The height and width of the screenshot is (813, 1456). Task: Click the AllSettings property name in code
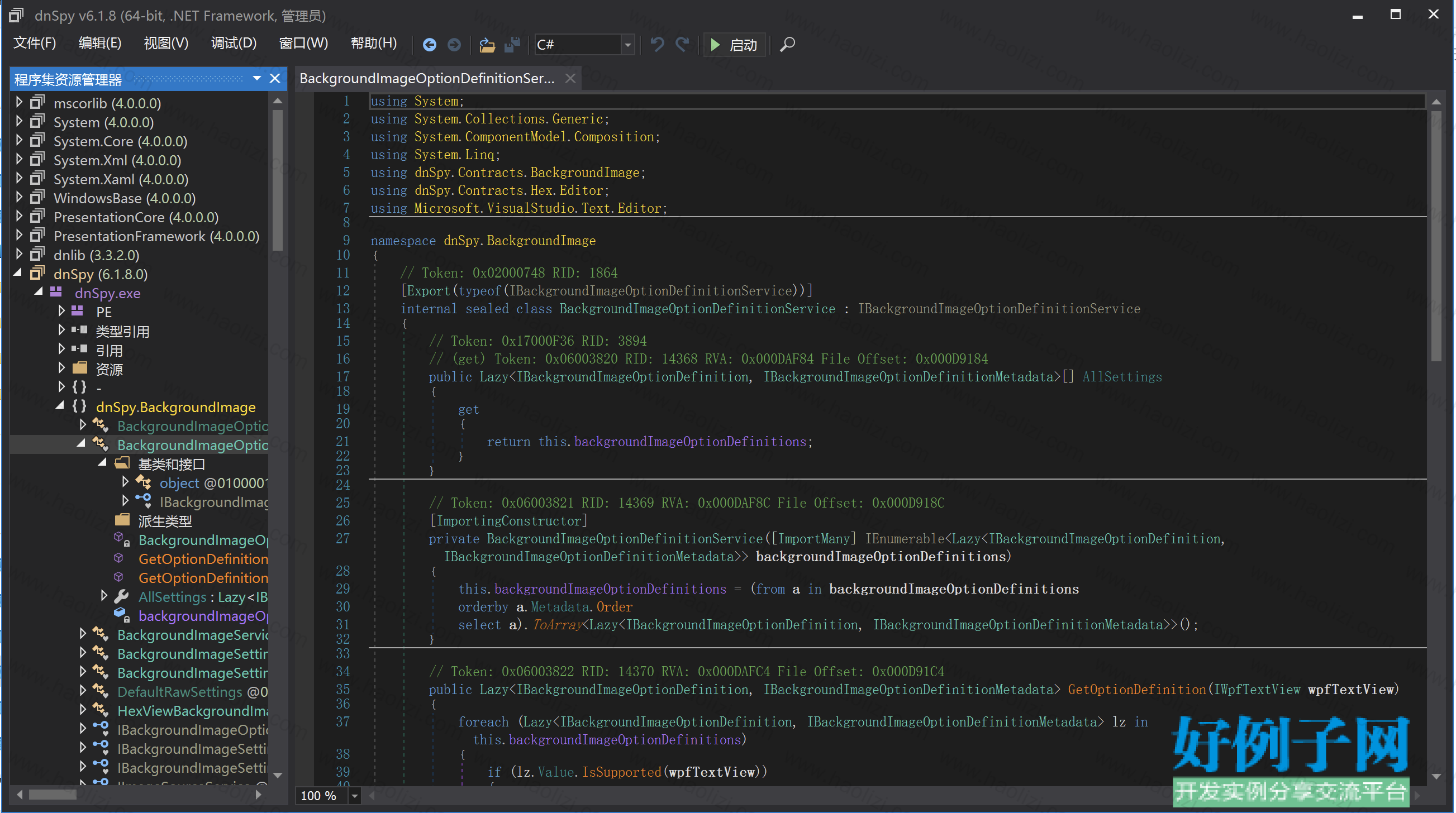[x=1122, y=377]
